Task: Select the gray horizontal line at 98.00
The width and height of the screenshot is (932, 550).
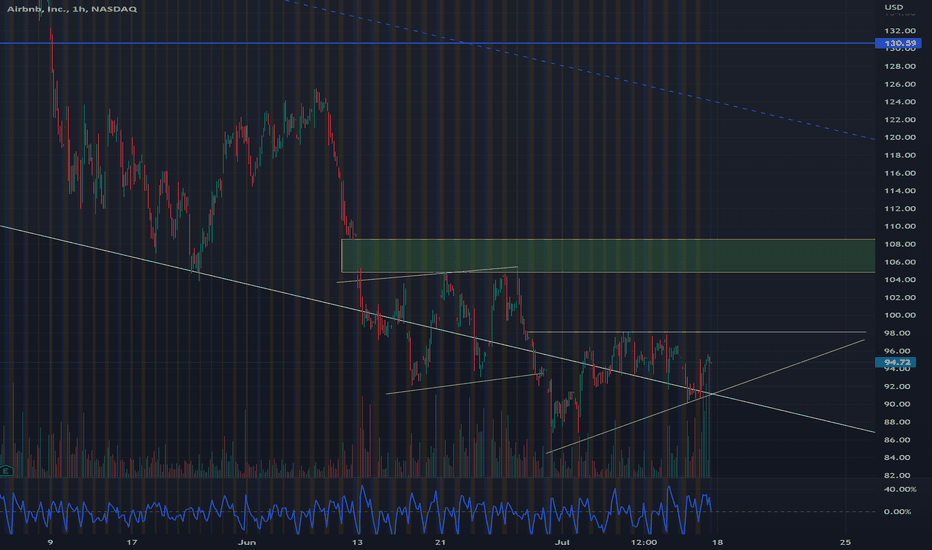Action: tap(695, 332)
